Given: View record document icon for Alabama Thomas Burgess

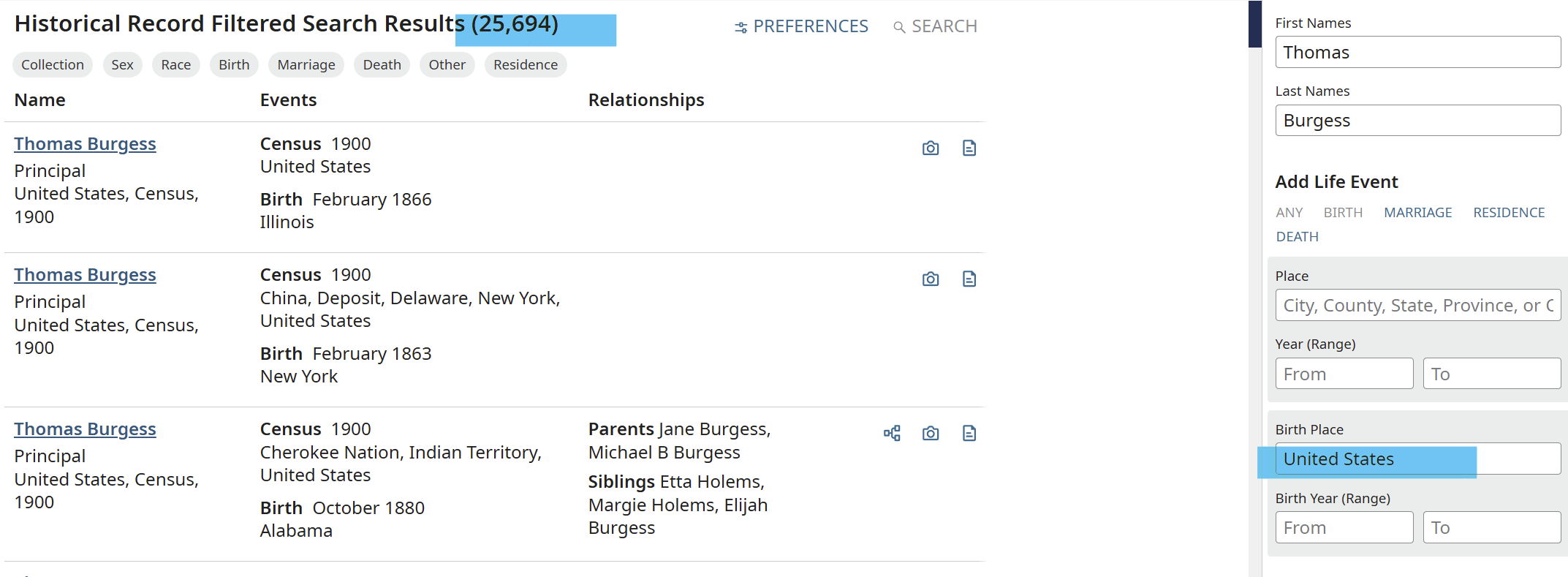Looking at the screenshot, I should (x=969, y=434).
